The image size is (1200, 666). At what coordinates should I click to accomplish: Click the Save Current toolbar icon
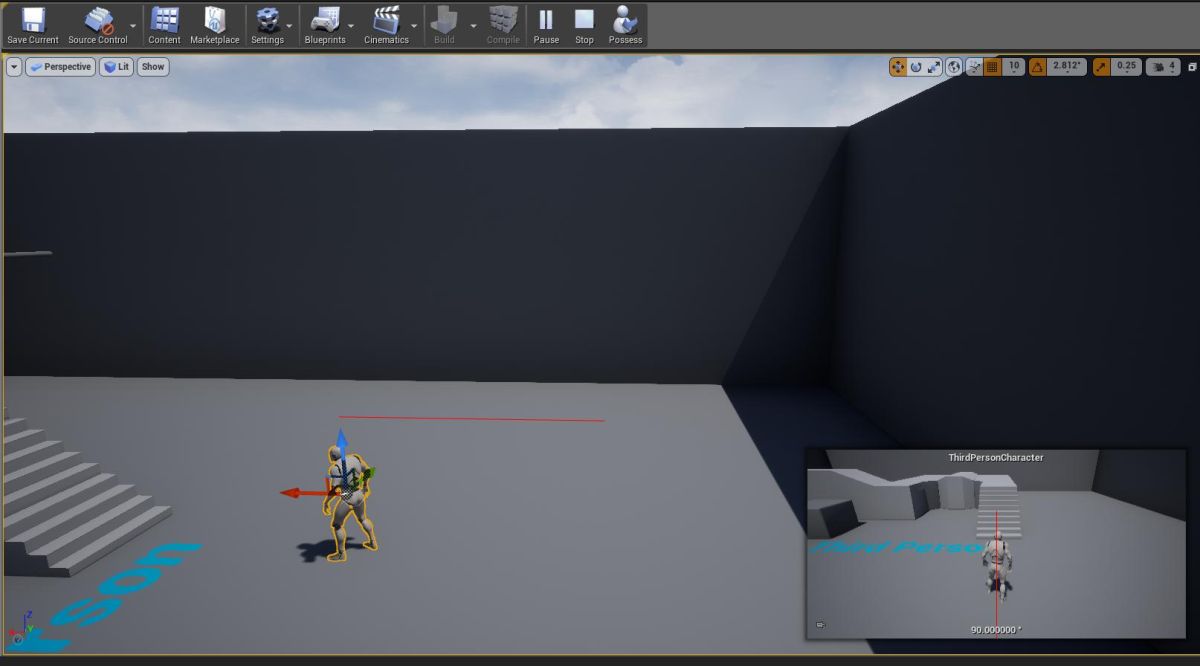tap(33, 25)
